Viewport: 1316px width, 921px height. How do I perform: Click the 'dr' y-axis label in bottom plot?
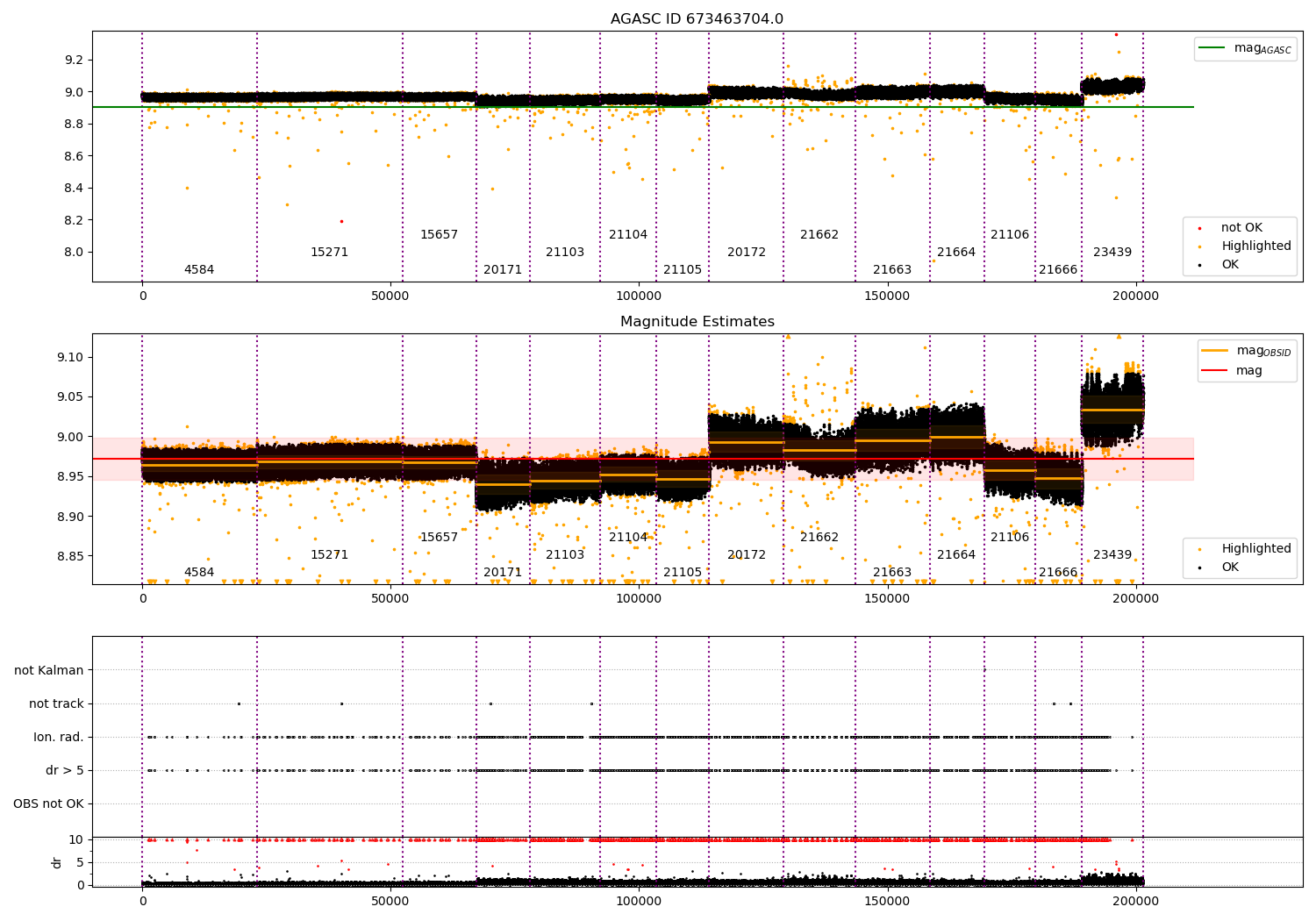click(x=57, y=862)
